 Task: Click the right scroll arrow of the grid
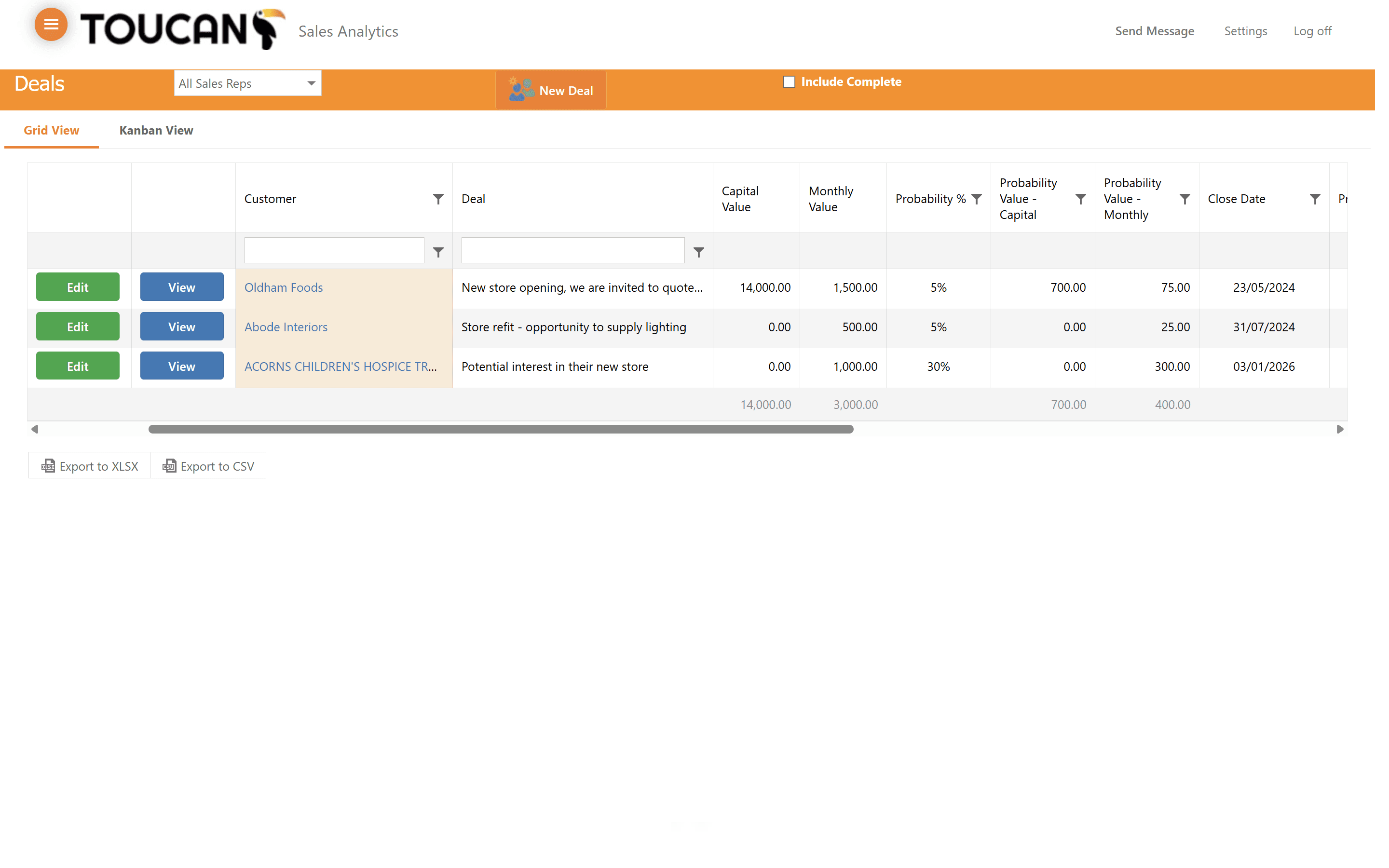tap(1340, 429)
